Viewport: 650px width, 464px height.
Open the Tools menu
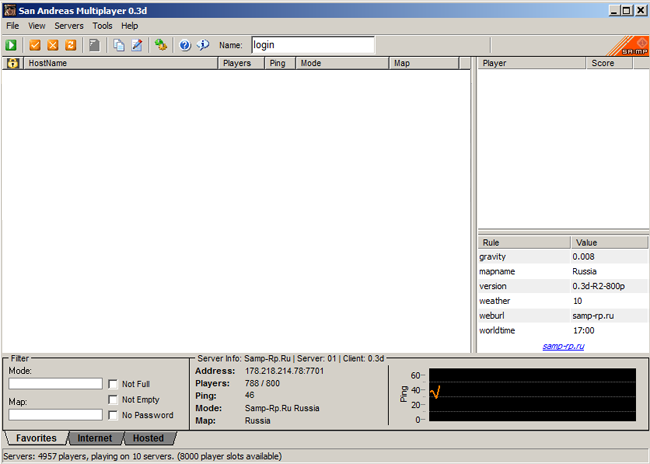[102, 26]
